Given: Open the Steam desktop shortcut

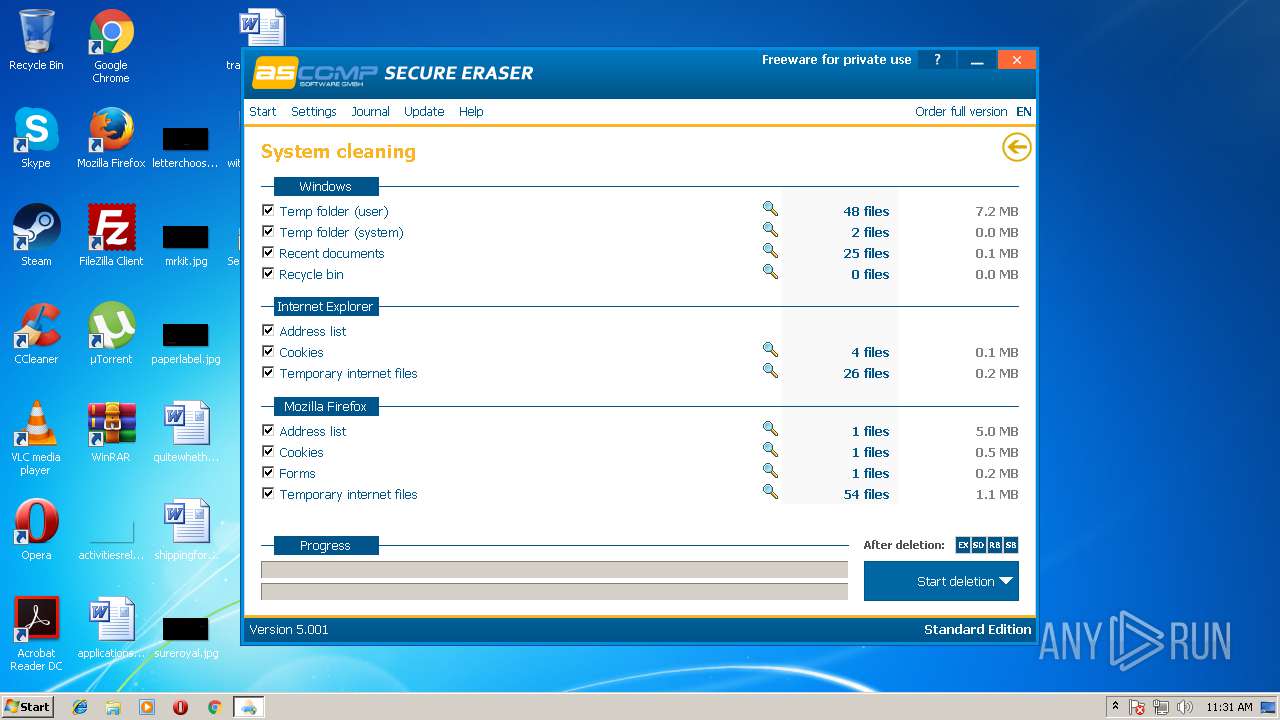Looking at the screenshot, I should (36, 236).
